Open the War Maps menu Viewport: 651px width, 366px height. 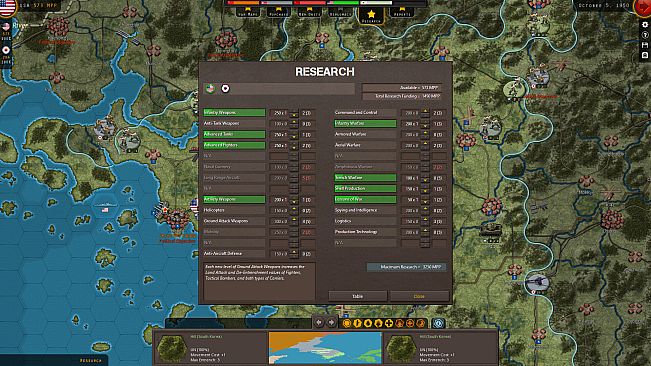pos(248,11)
